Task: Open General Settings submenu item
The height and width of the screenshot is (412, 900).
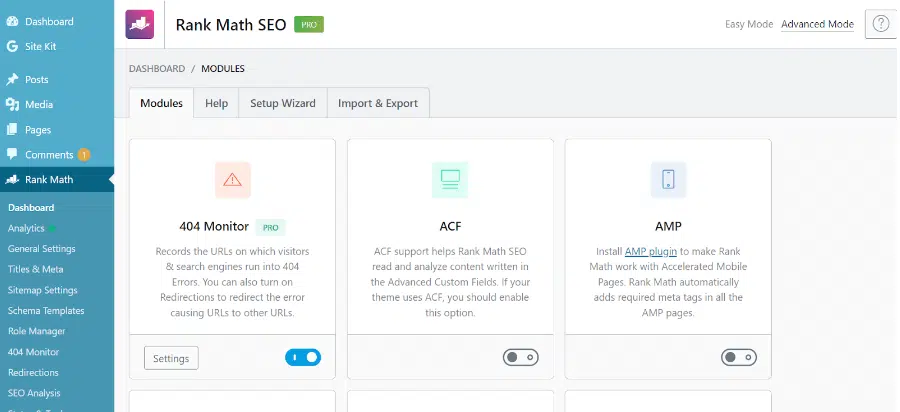Action: pos(41,249)
